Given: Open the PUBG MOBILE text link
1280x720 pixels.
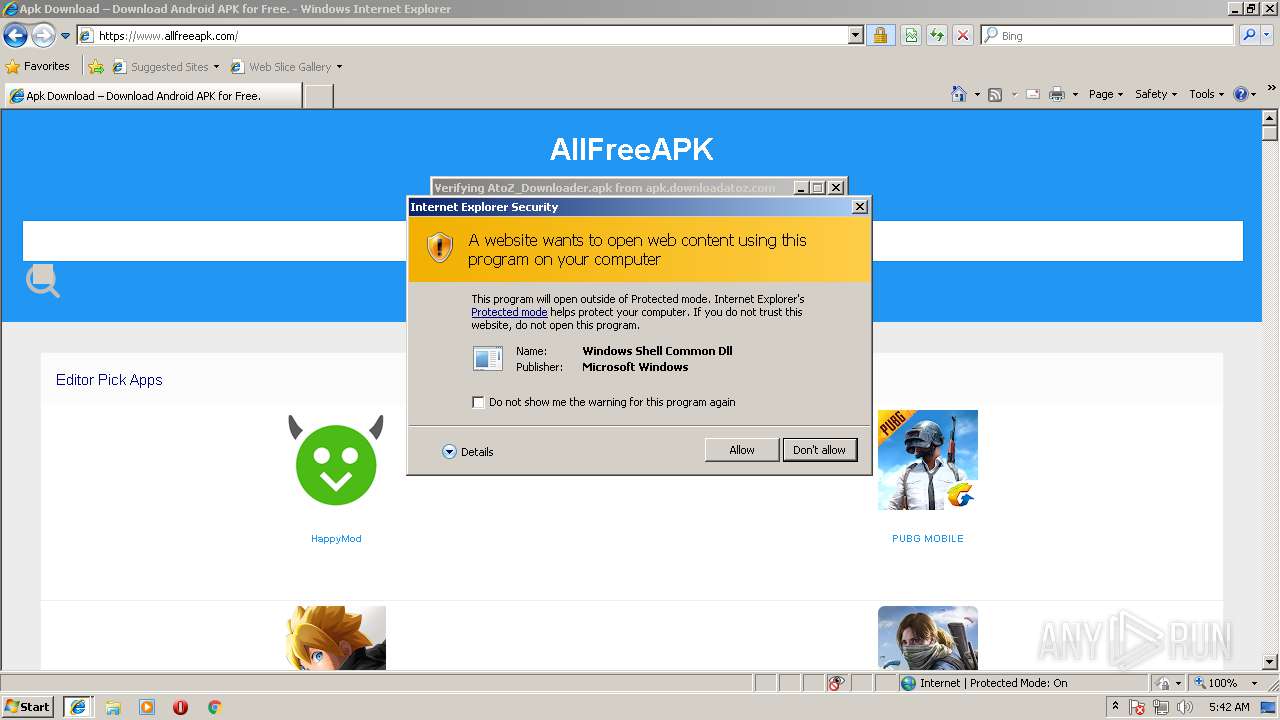Looking at the screenshot, I should point(928,538).
